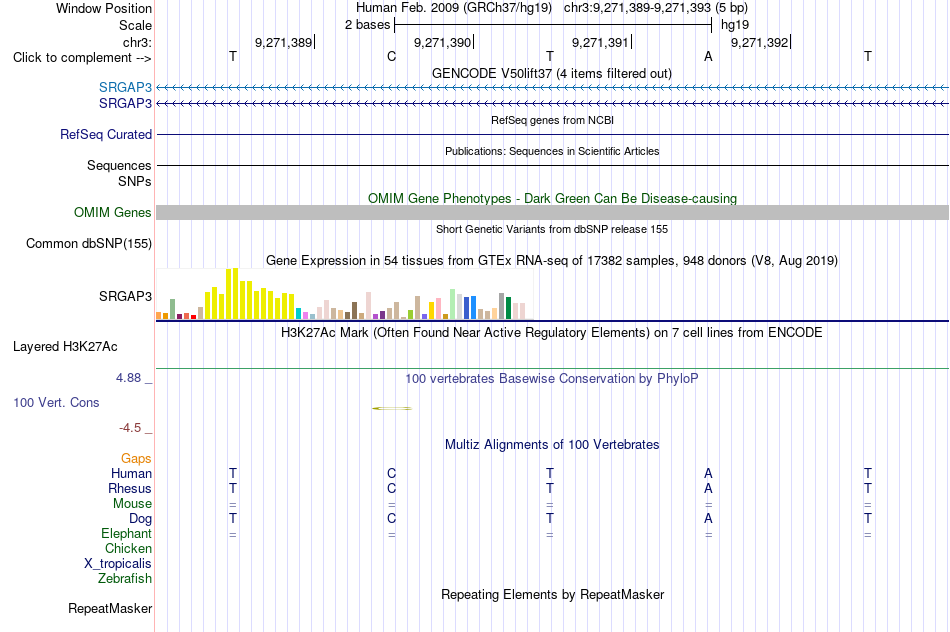Click base A in the Rhesus row
The height and width of the screenshot is (632, 950).
click(708, 489)
